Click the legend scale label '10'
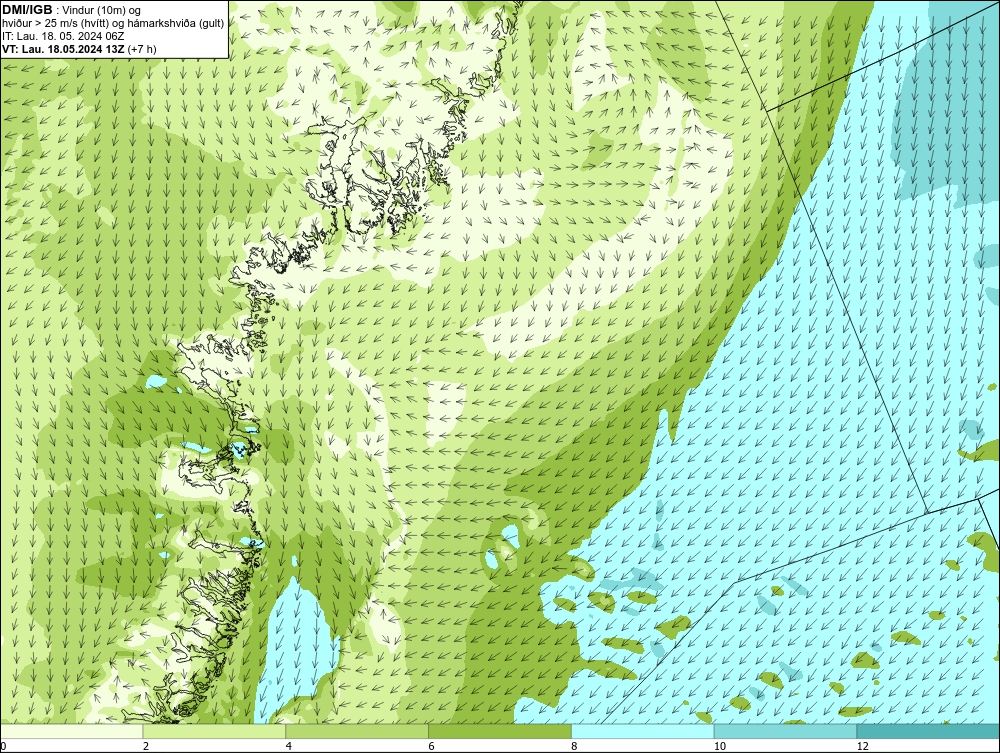 [x=720, y=746]
